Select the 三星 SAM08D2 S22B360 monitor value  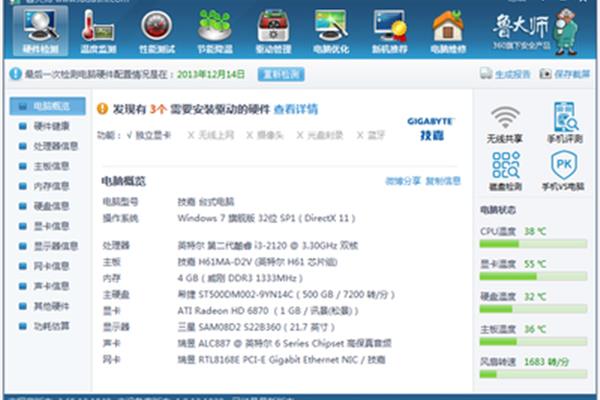(x=256, y=327)
